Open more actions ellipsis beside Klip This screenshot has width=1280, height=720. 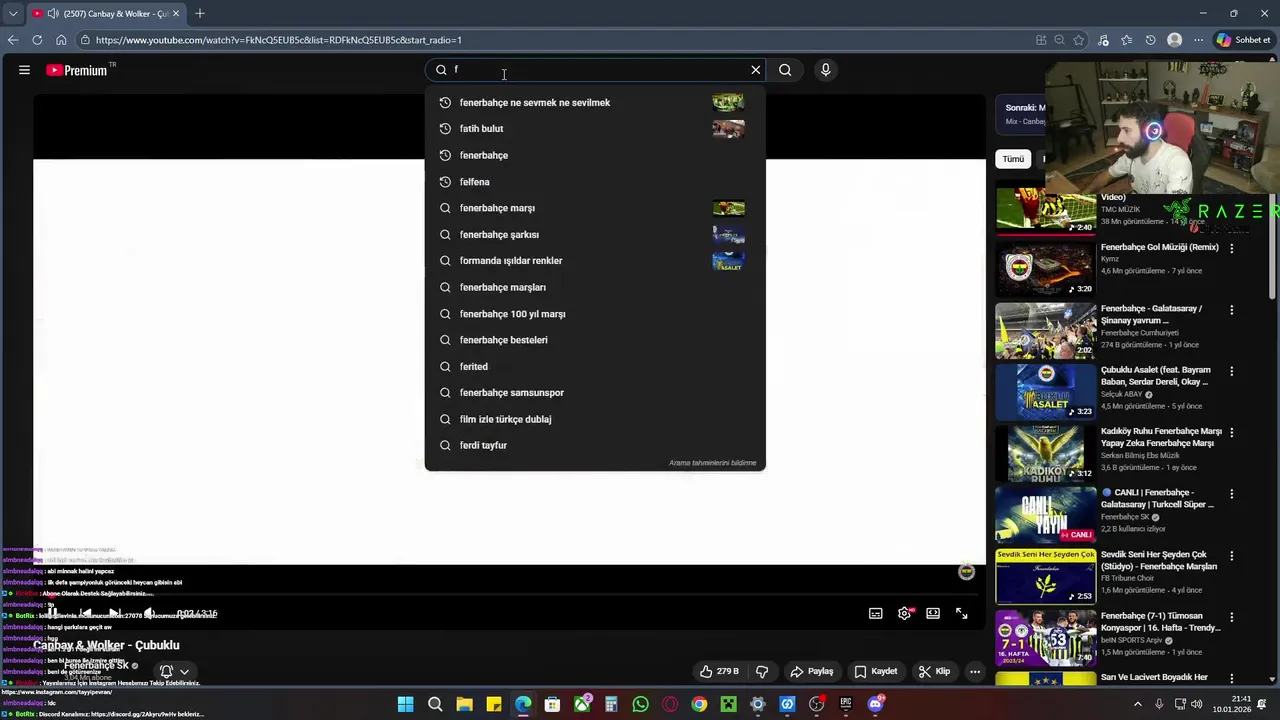coord(975,671)
